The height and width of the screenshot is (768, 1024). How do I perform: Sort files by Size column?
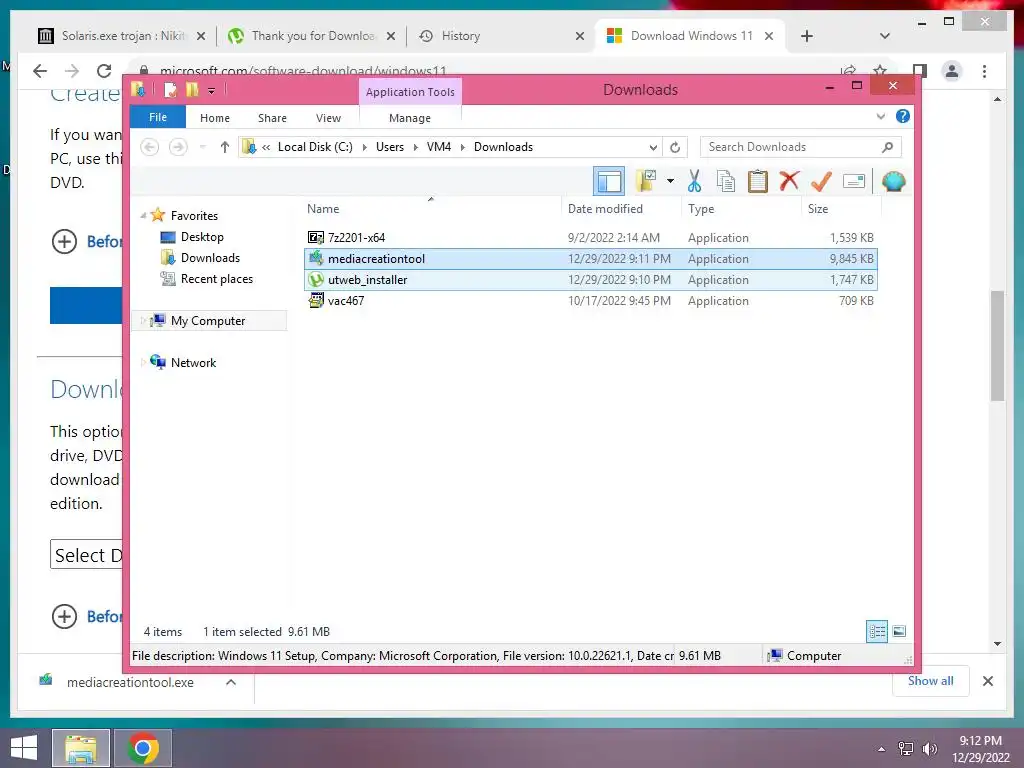click(841, 208)
